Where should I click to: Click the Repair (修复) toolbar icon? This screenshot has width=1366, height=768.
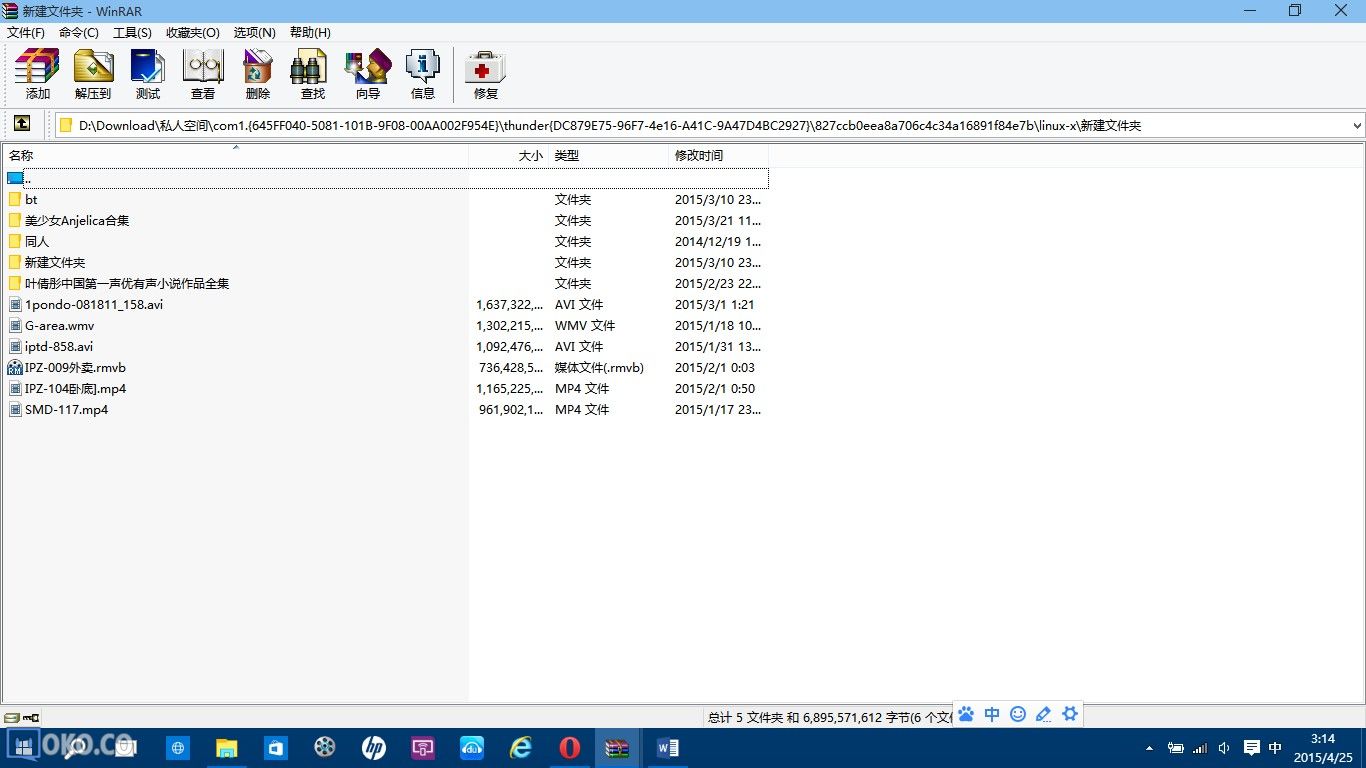click(x=485, y=74)
